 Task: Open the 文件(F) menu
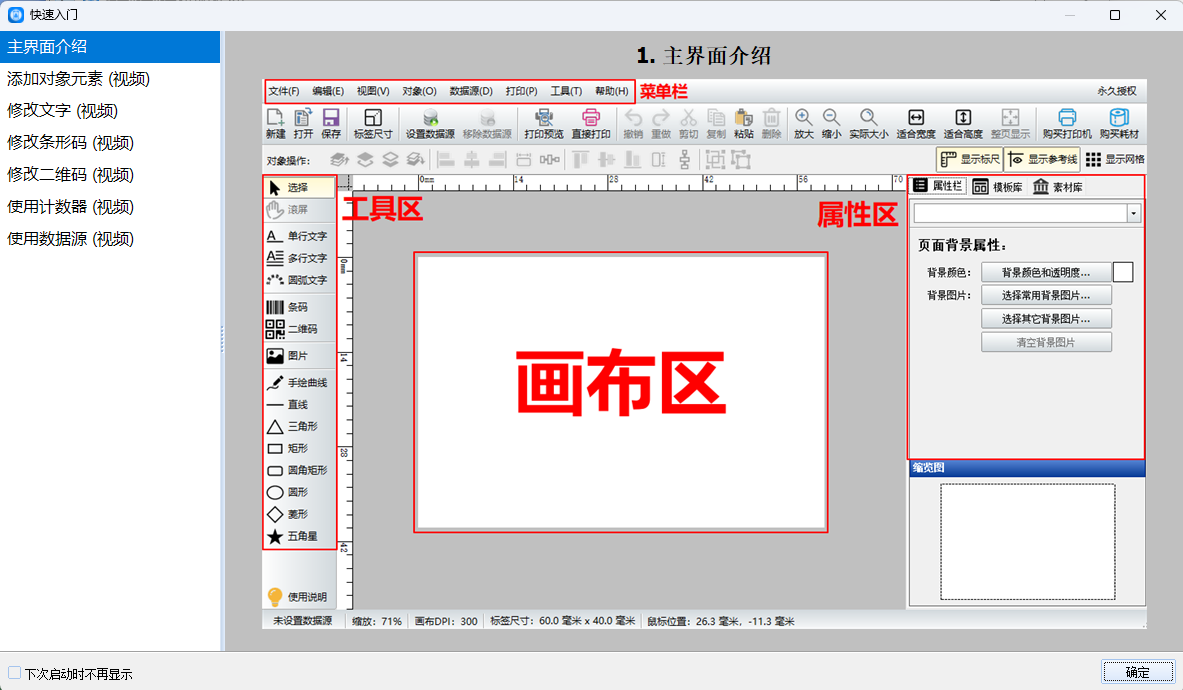[284, 91]
